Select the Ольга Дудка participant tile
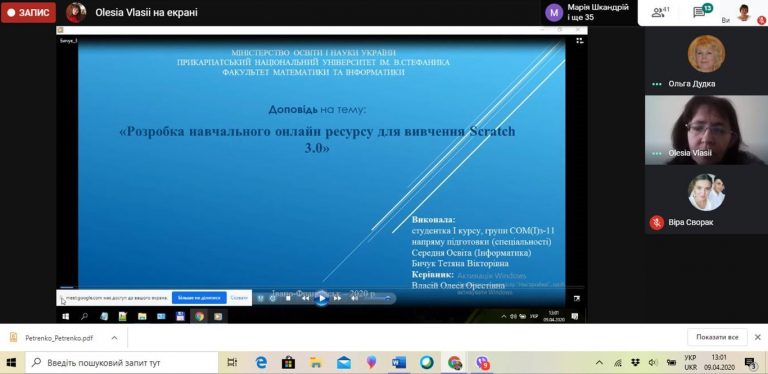This screenshot has width=768, height=374. tap(706, 61)
